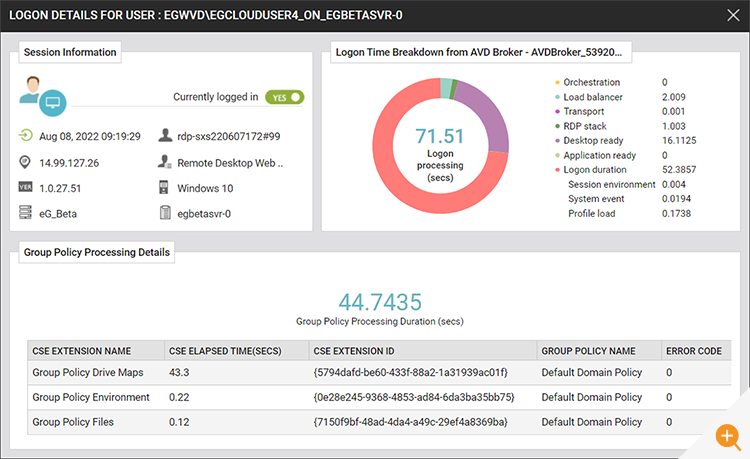The width and height of the screenshot is (750, 459).
Task: Click the client type icon beside Remote Desktop Web
Action: click(165, 162)
